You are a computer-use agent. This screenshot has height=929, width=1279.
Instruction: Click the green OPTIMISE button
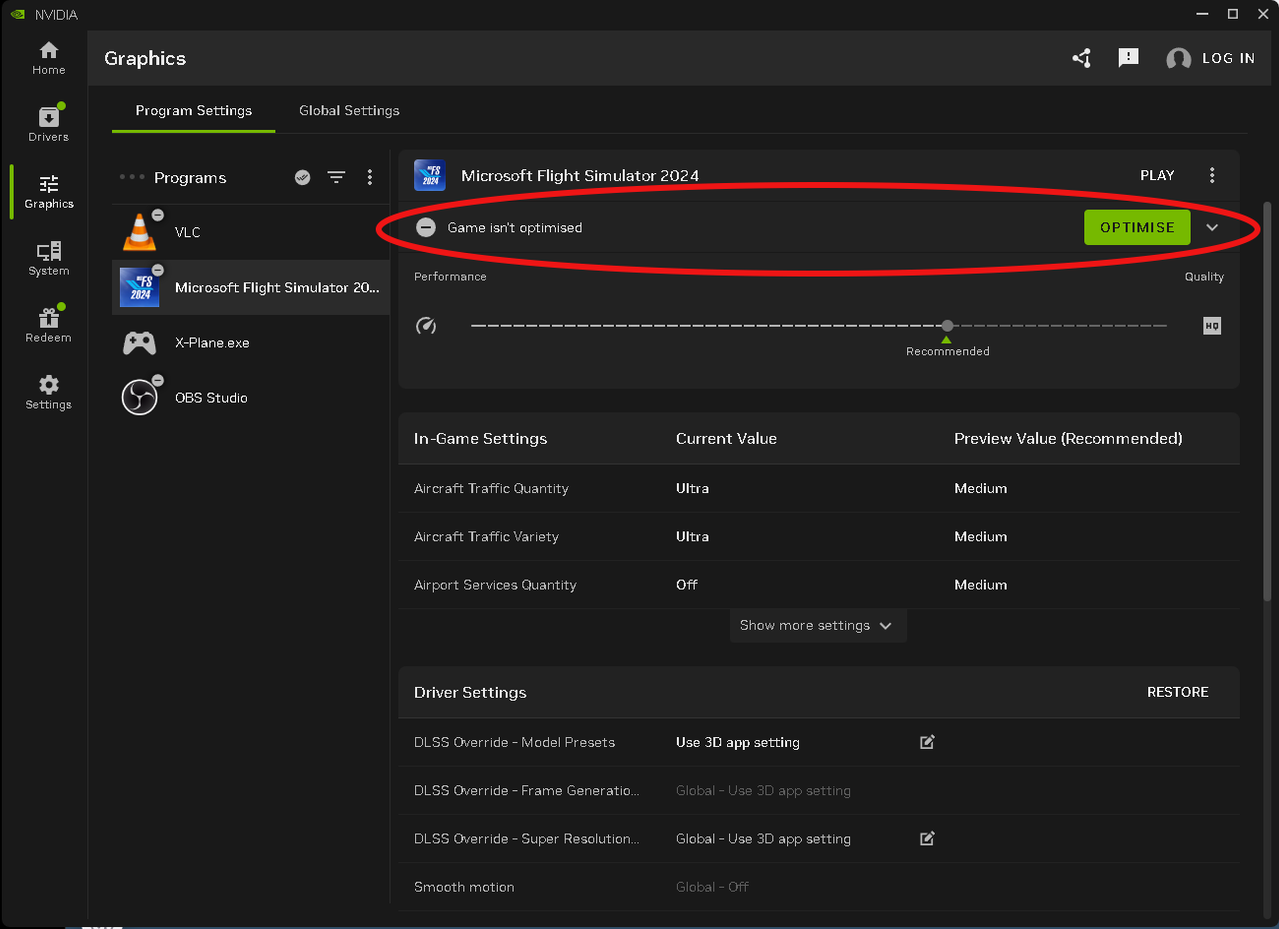(x=1137, y=227)
